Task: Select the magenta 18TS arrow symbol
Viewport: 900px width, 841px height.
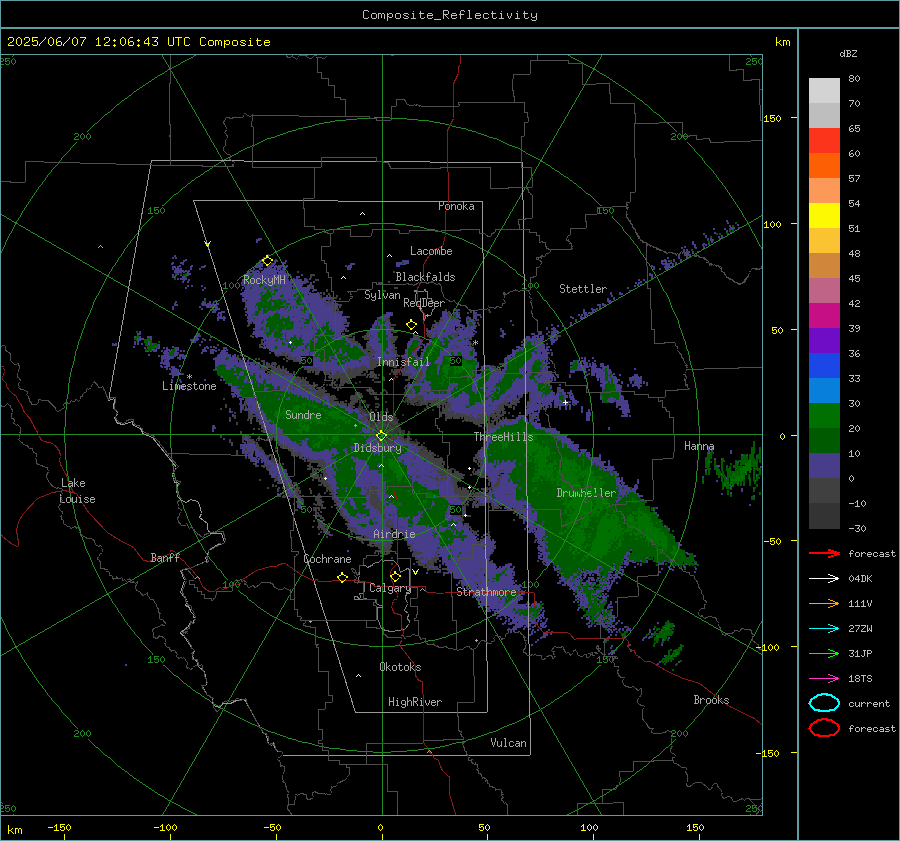Action: 824,679
